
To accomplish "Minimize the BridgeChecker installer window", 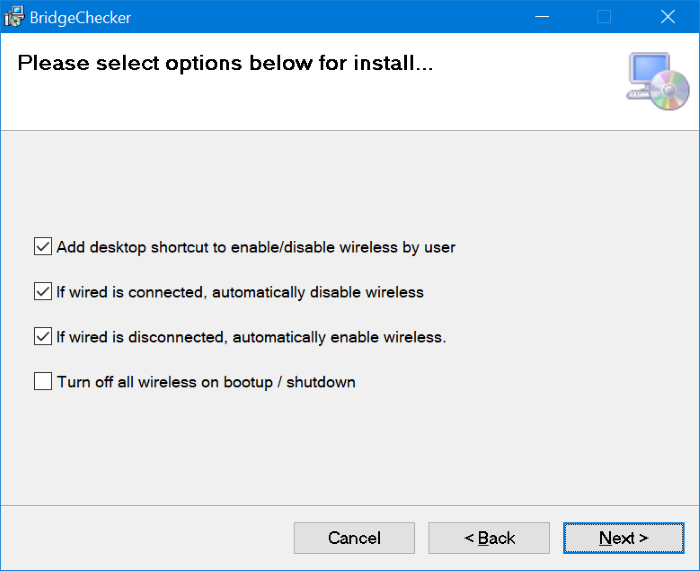I will click(542, 17).
